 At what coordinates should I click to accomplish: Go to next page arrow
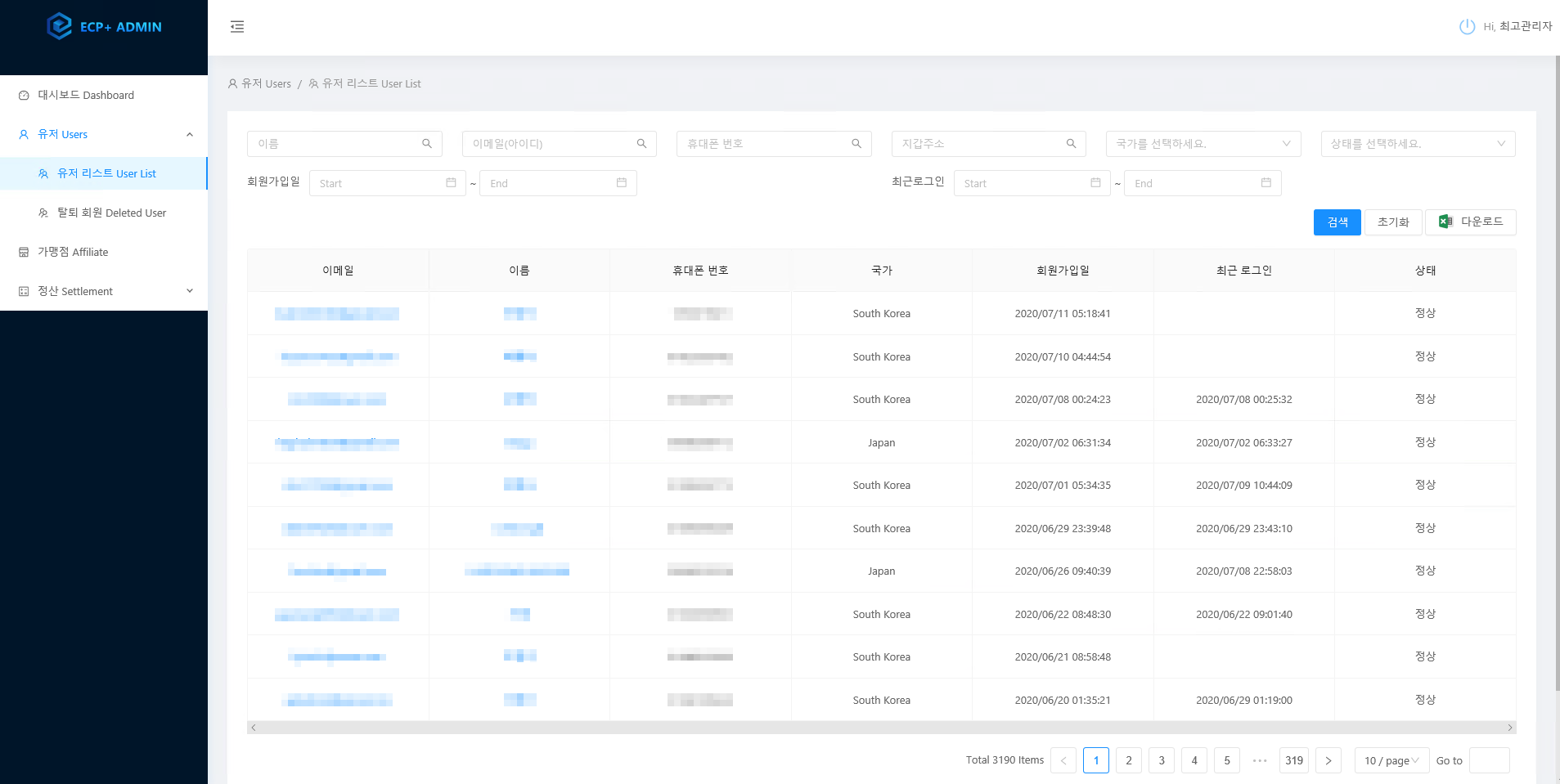[1328, 760]
